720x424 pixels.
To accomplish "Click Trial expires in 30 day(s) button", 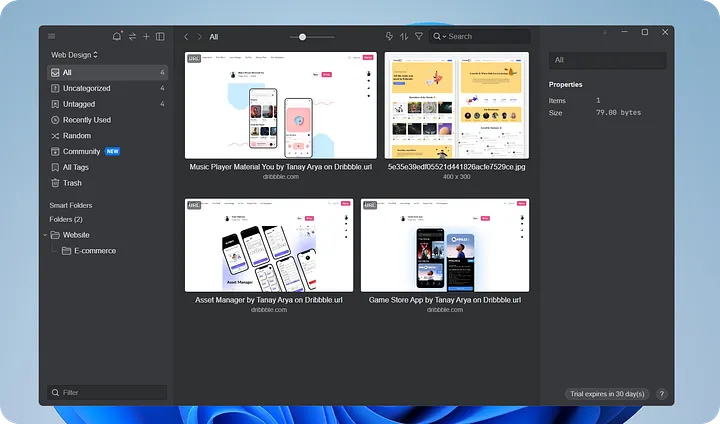I will pos(607,394).
